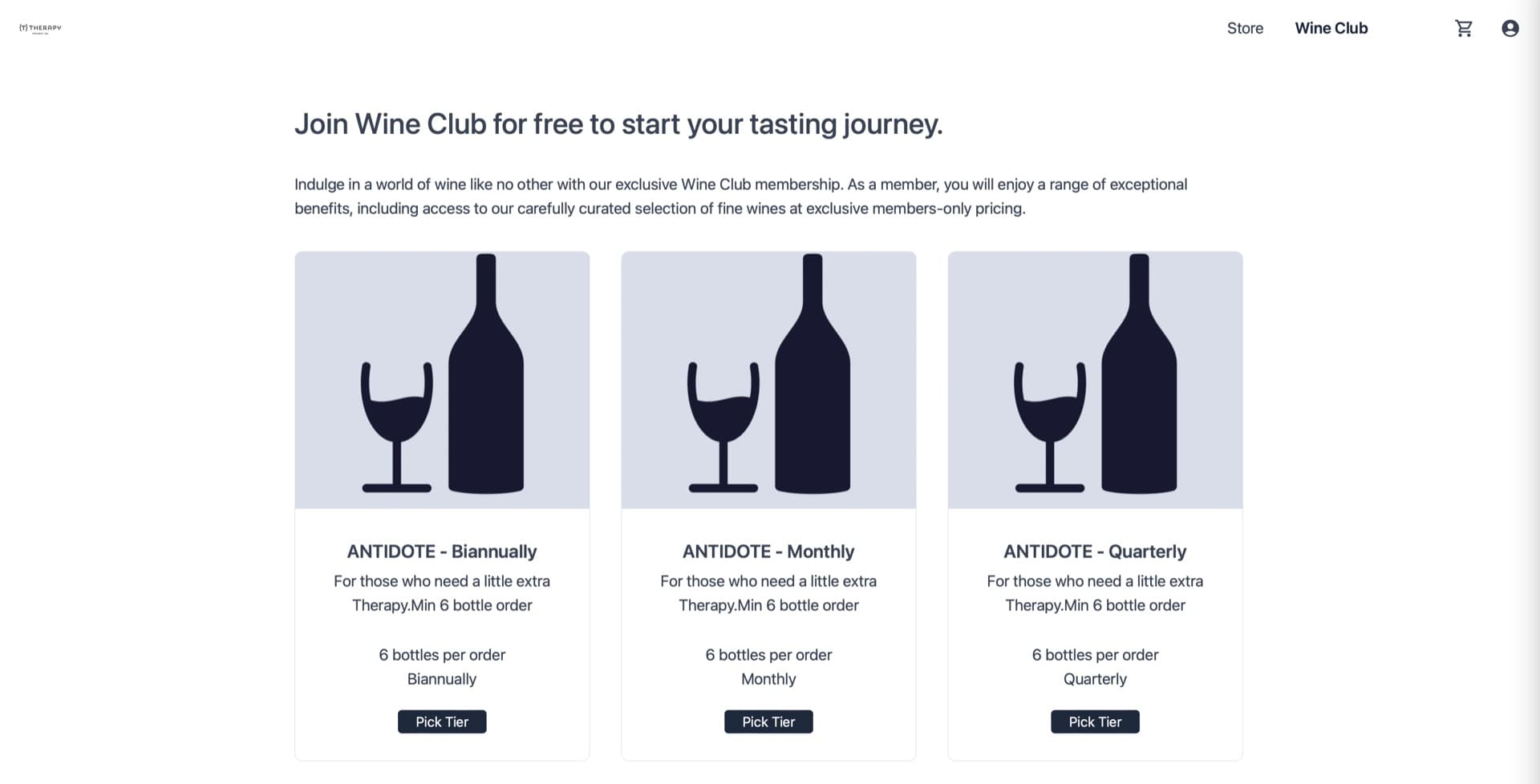Select the ANTIDOTE - Biannually card title
Viewport: 1540px width, 784px height.
[442, 551]
